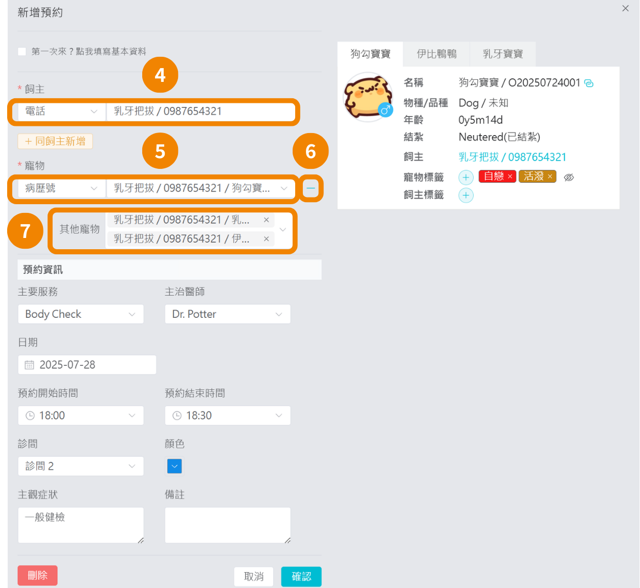
Task: Click the 同飼主新增 button
Action: 55,141
